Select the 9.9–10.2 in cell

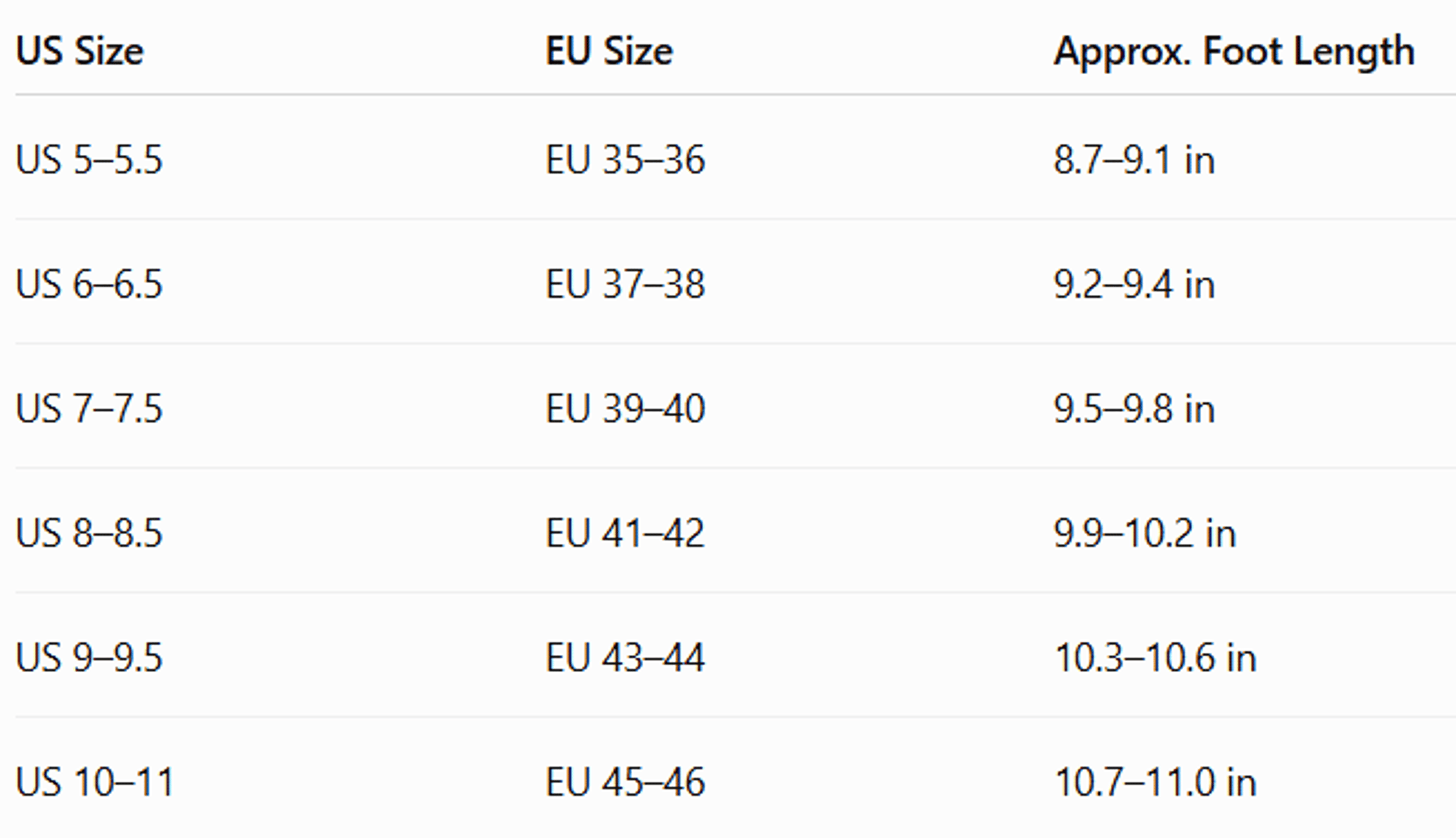[x=1145, y=532]
